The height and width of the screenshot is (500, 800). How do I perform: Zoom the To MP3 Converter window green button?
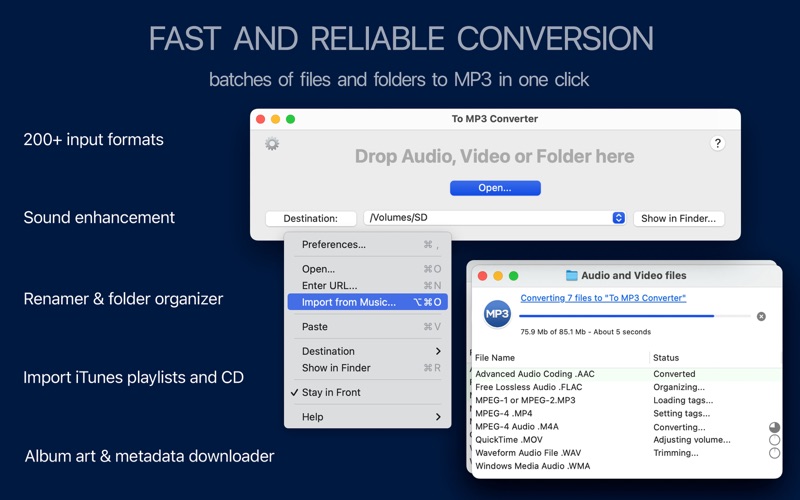[x=290, y=119]
